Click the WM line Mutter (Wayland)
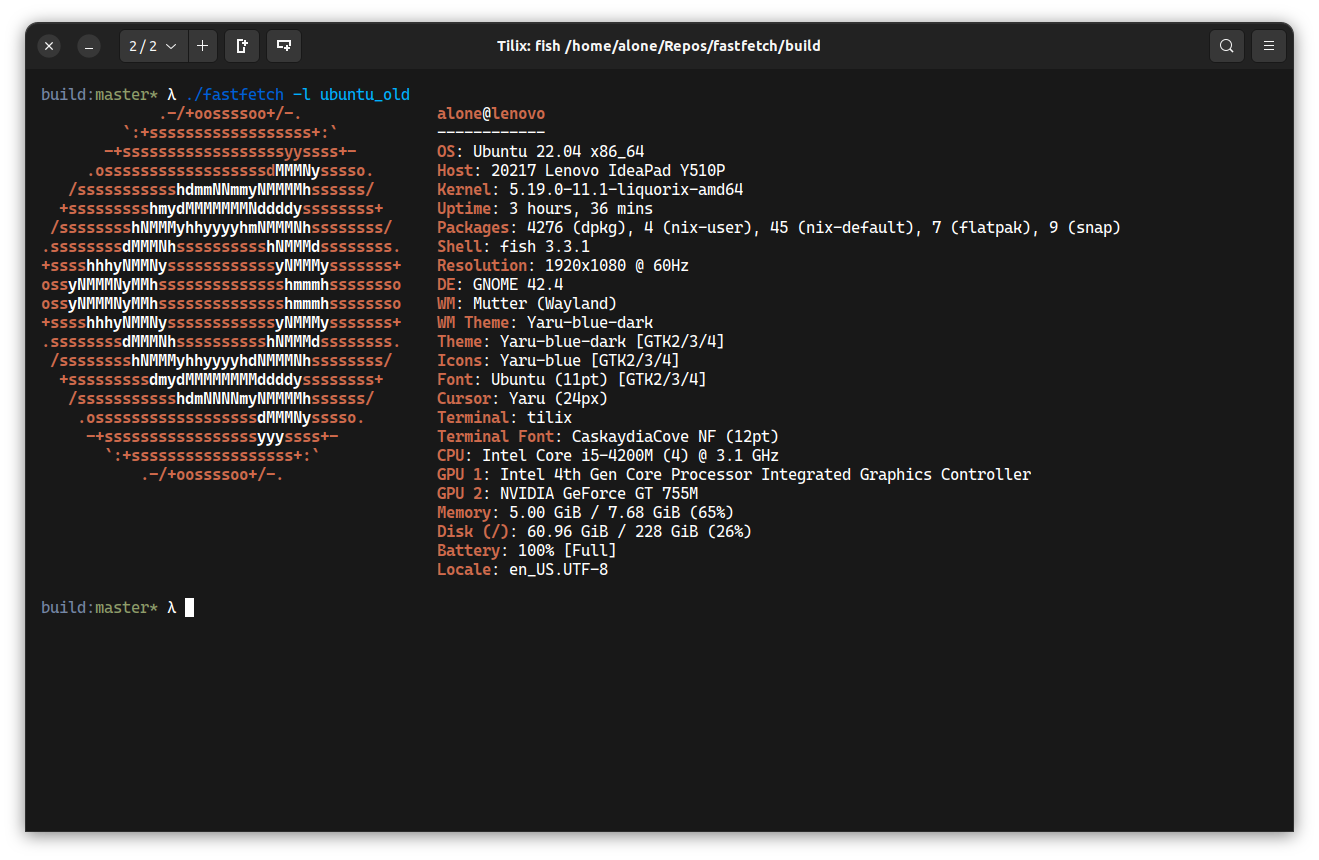The height and width of the screenshot is (860, 1319). [x=527, y=304]
